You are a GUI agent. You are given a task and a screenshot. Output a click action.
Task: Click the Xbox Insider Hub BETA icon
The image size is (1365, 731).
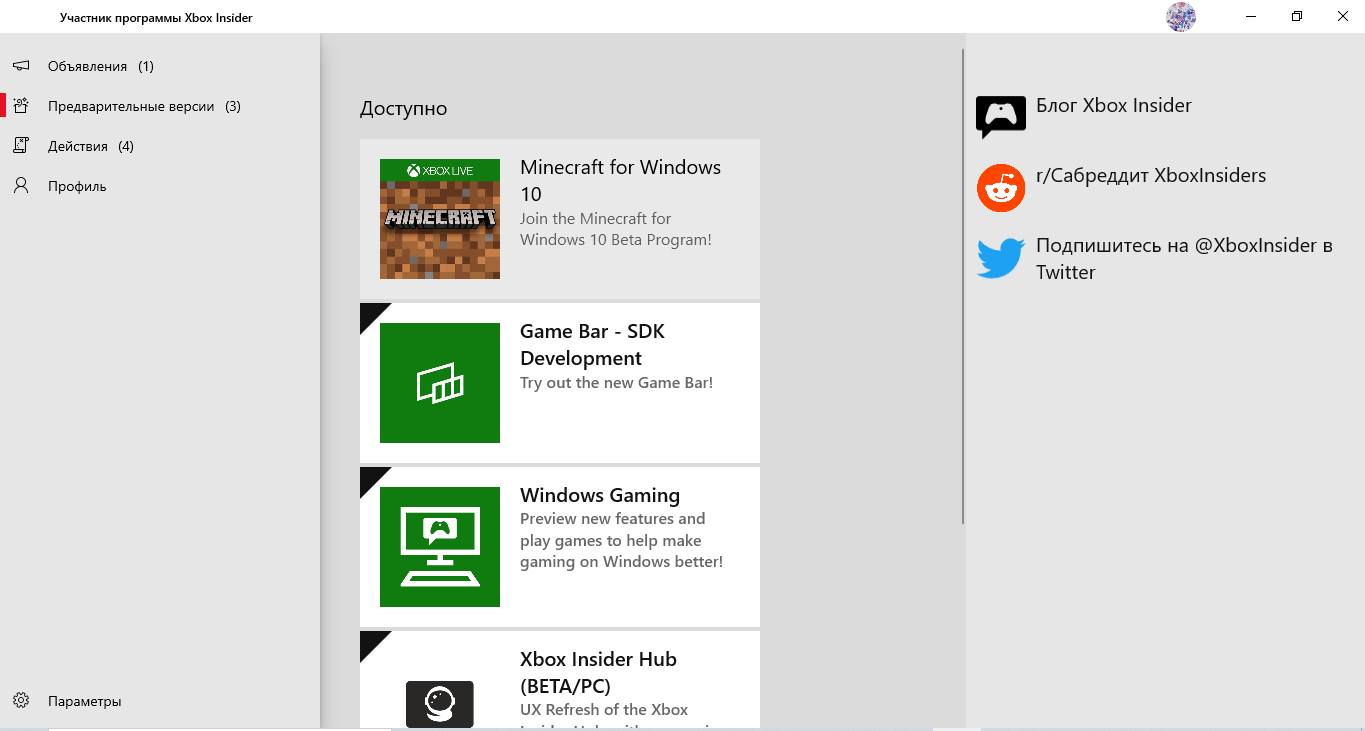440,704
